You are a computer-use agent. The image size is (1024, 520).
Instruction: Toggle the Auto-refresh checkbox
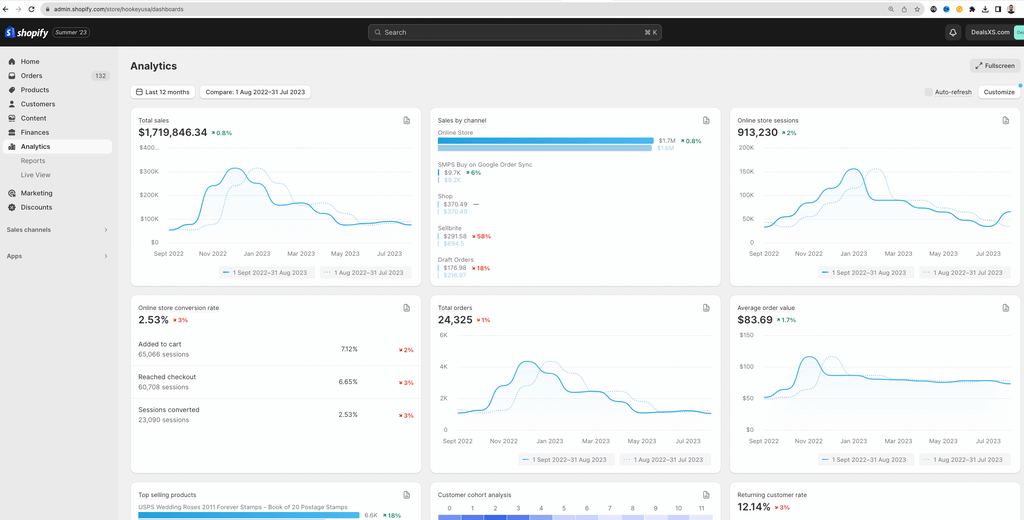click(929, 92)
